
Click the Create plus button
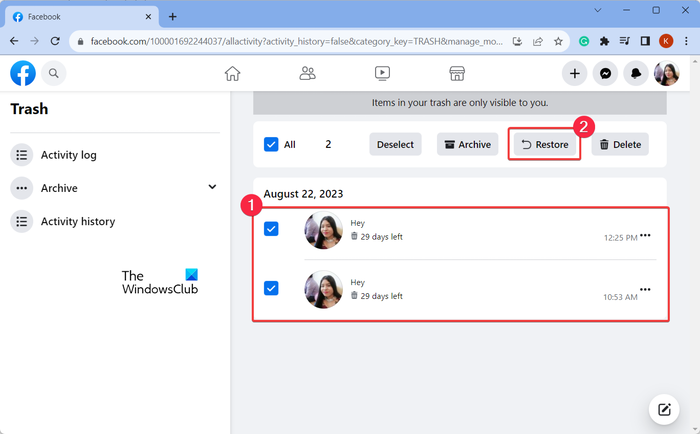click(x=575, y=73)
